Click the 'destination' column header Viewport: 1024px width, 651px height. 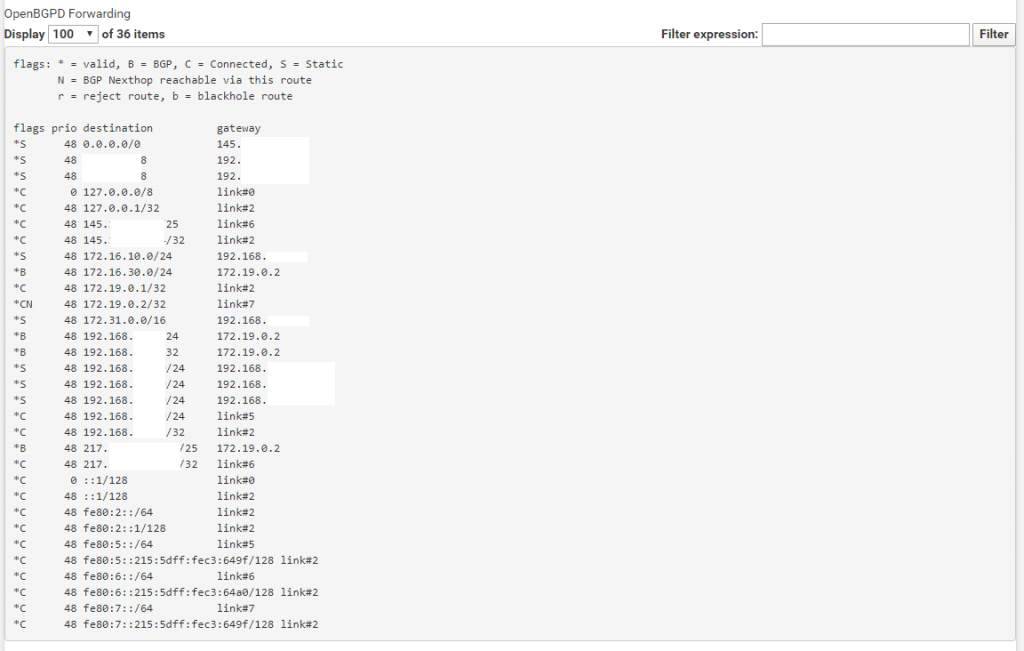(118, 128)
